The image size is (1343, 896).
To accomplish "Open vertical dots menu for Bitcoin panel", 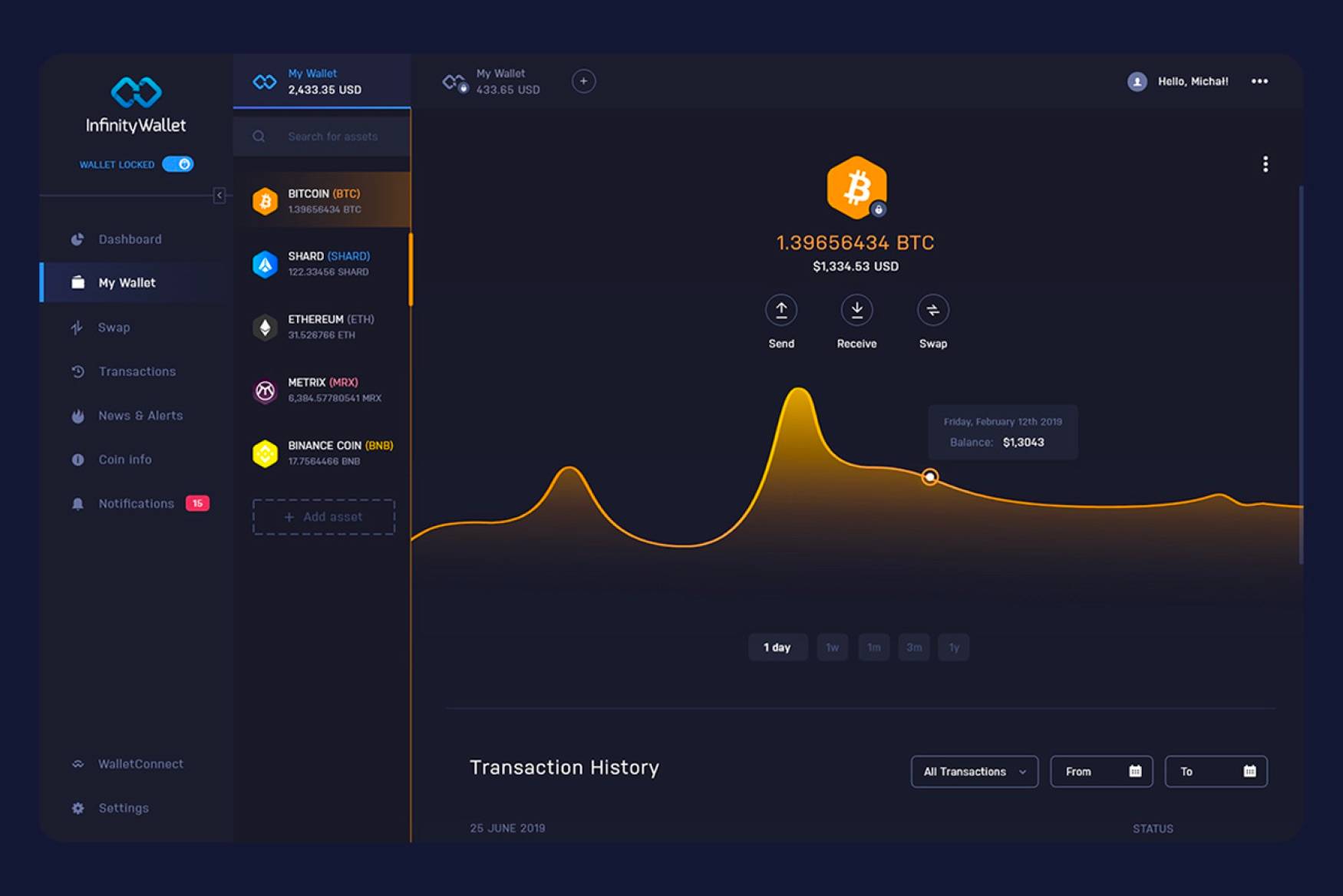I will pyautogui.click(x=1265, y=164).
